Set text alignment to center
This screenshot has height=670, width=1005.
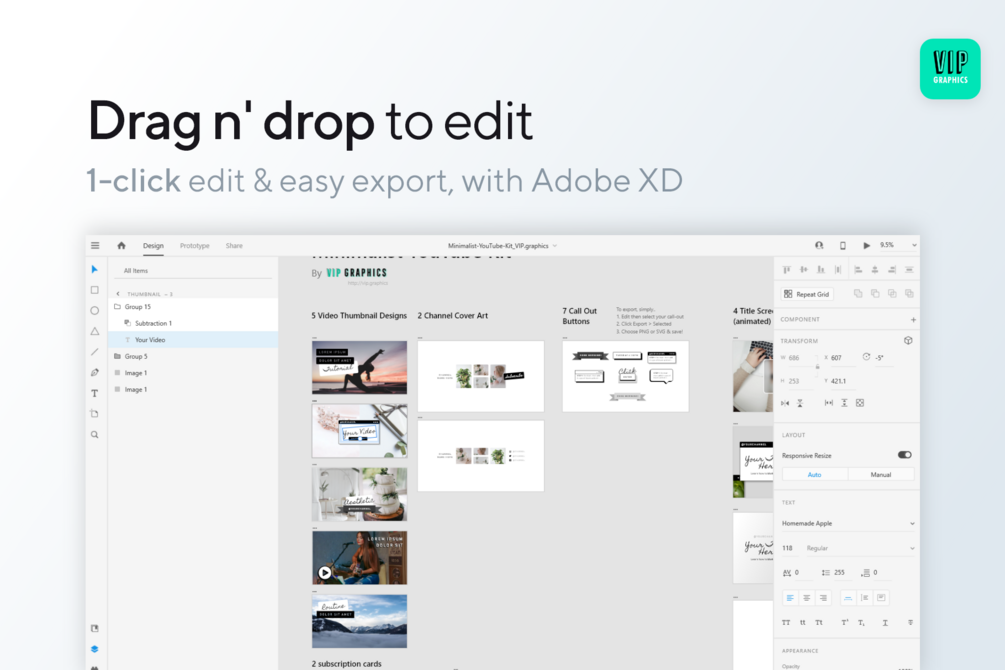point(807,598)
